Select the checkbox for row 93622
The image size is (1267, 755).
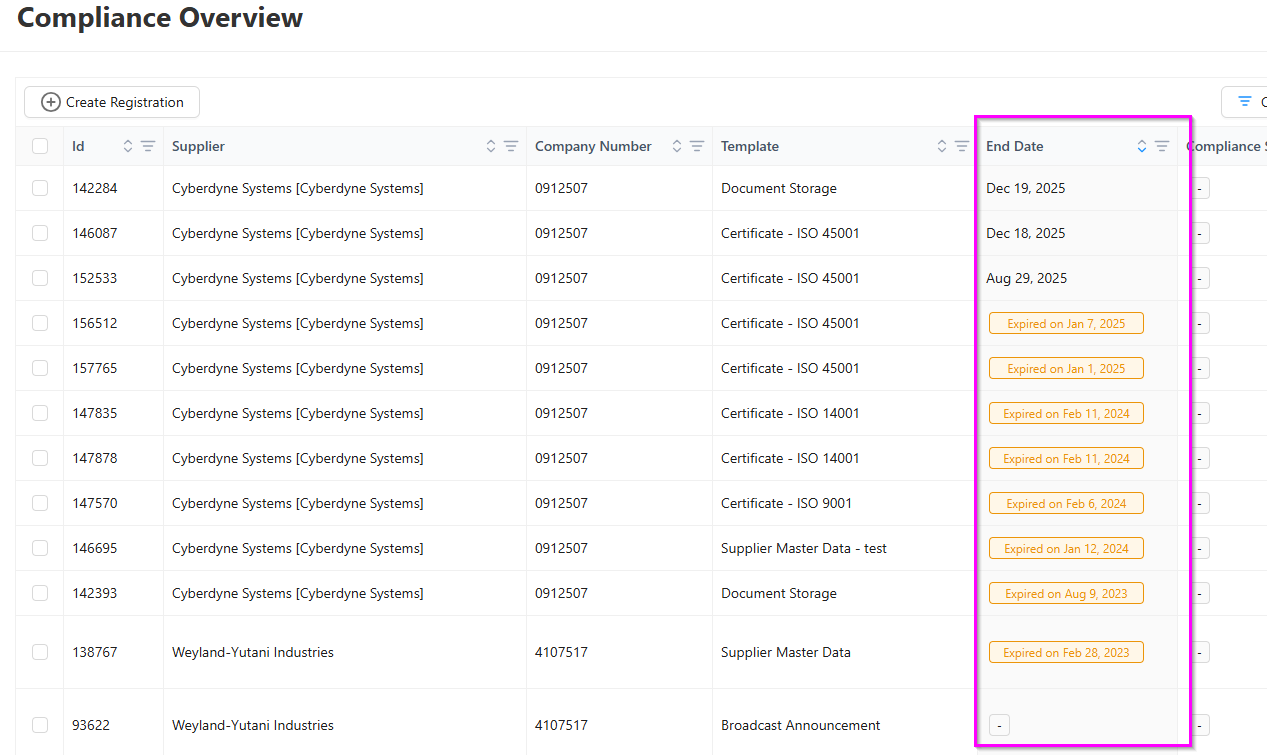(40, 725)
